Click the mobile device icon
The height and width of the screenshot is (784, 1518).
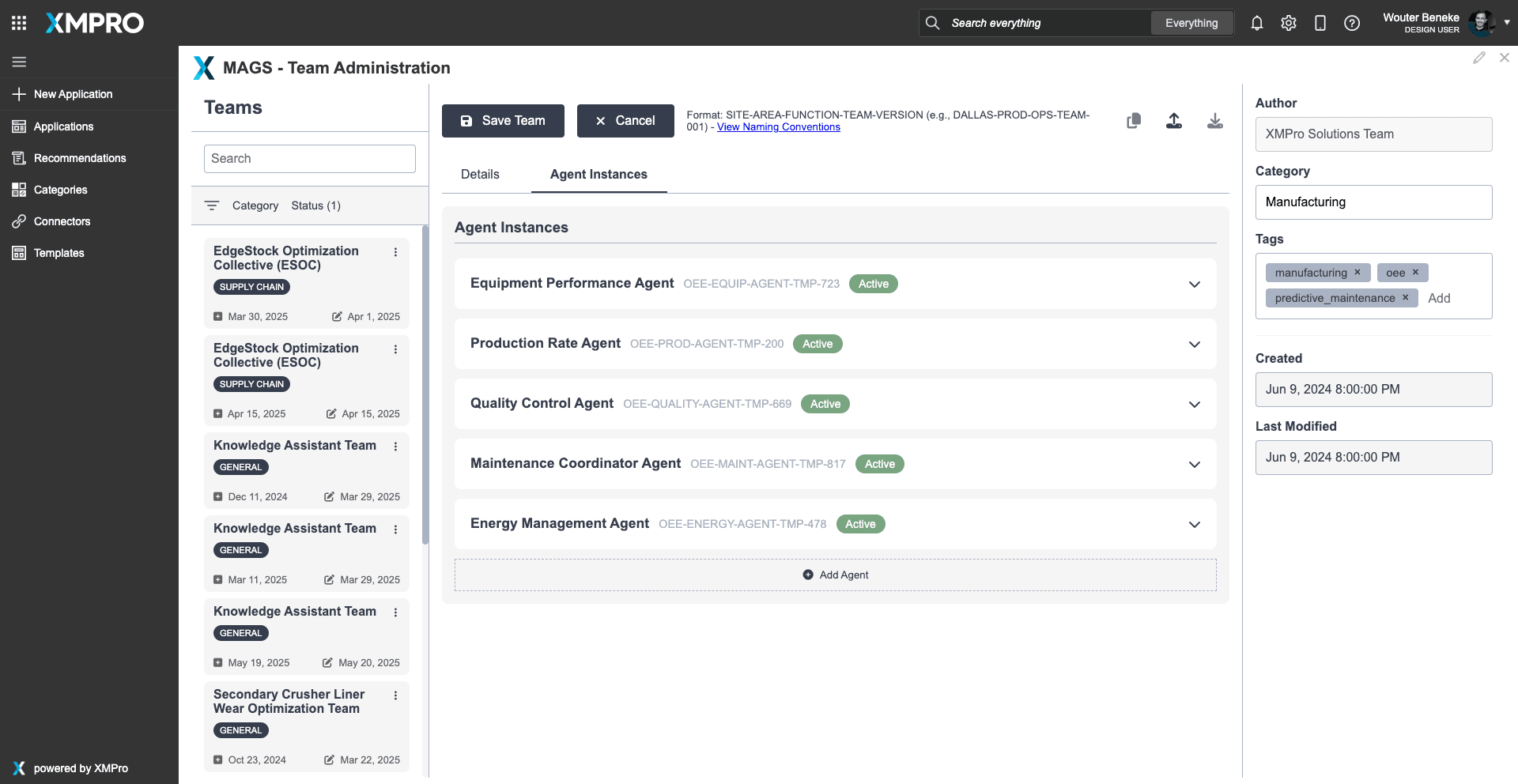point(1320,24)
